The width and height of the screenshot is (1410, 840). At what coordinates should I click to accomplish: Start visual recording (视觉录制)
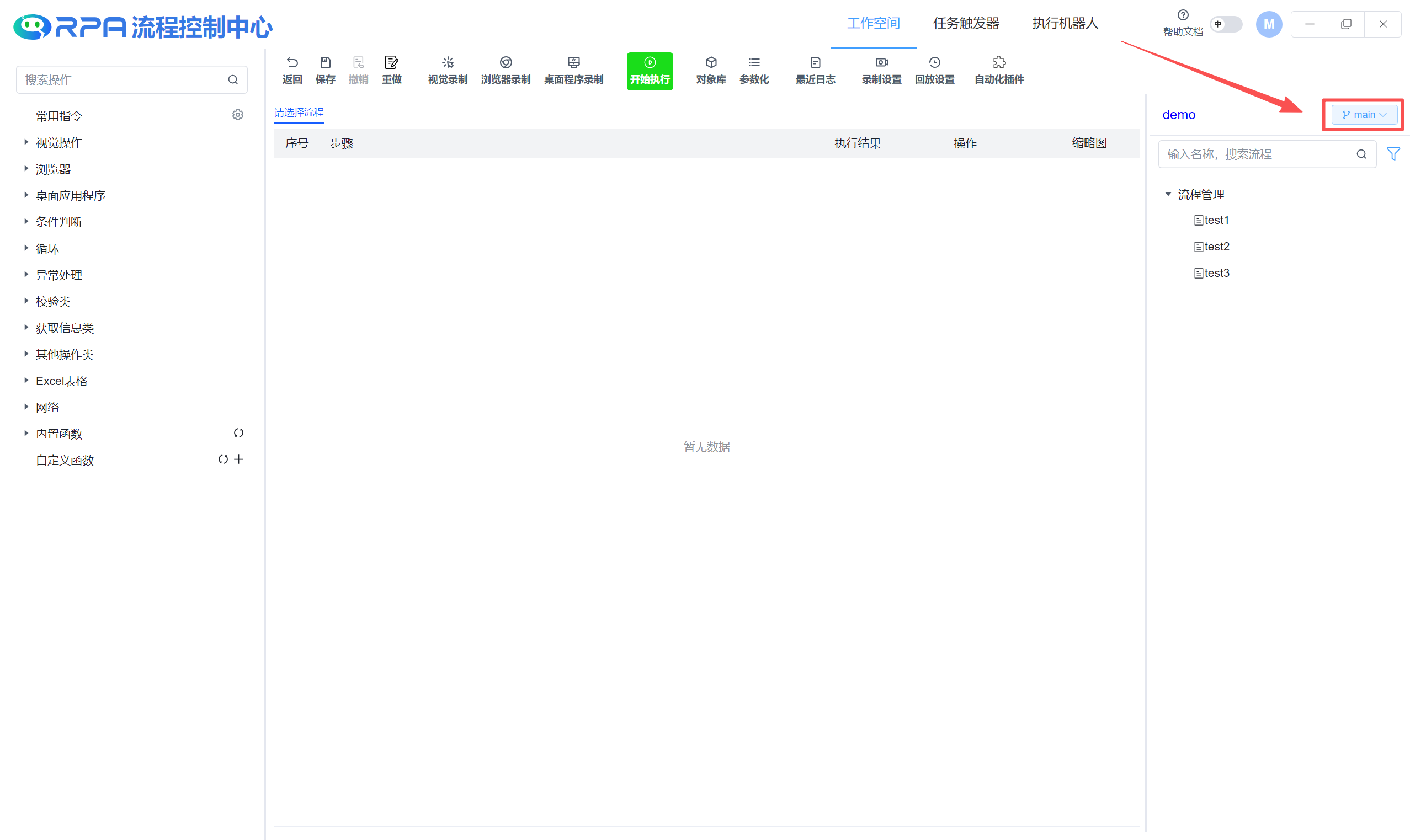(x=448, y=69)
